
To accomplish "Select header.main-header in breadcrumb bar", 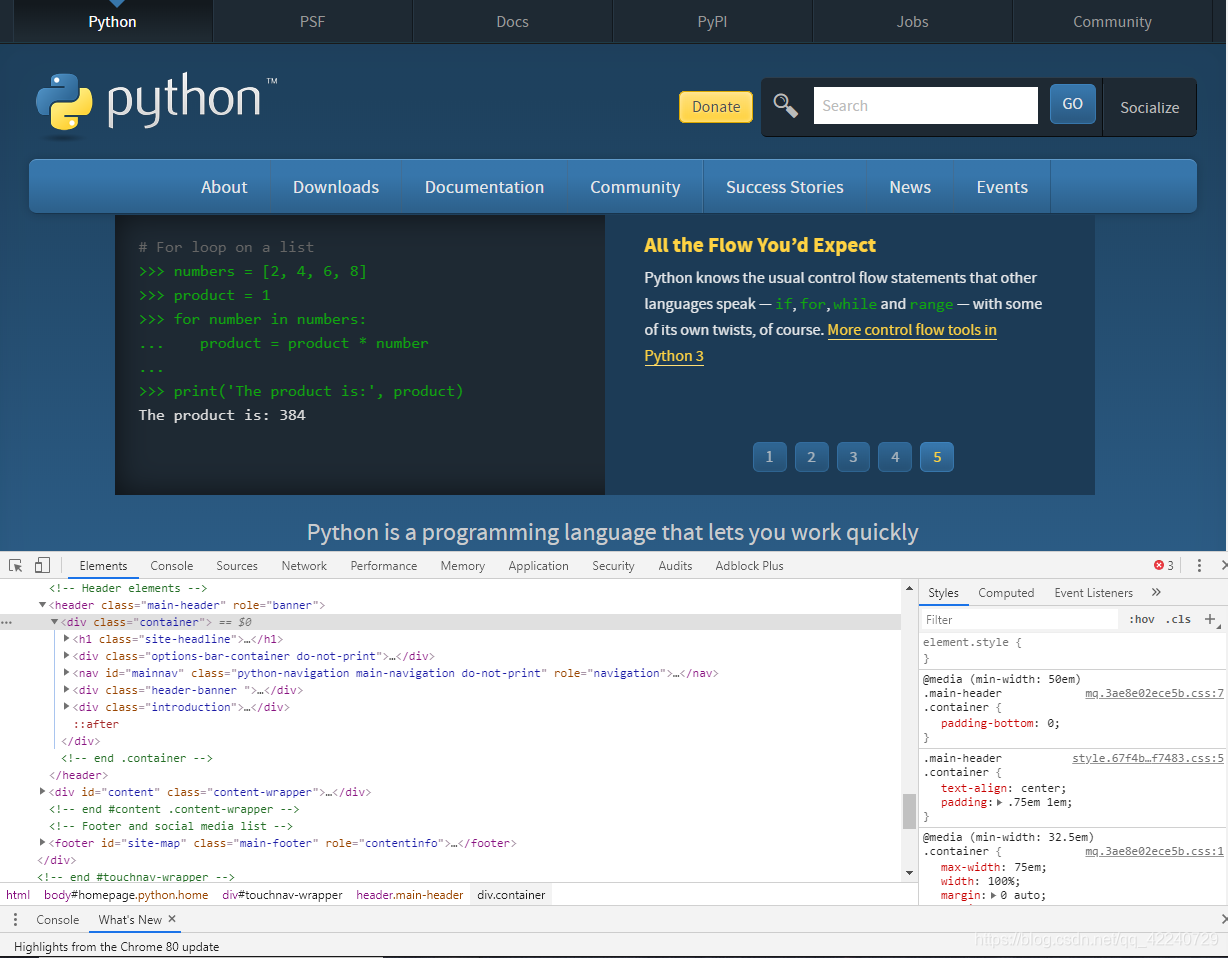I will coord(410,895).
